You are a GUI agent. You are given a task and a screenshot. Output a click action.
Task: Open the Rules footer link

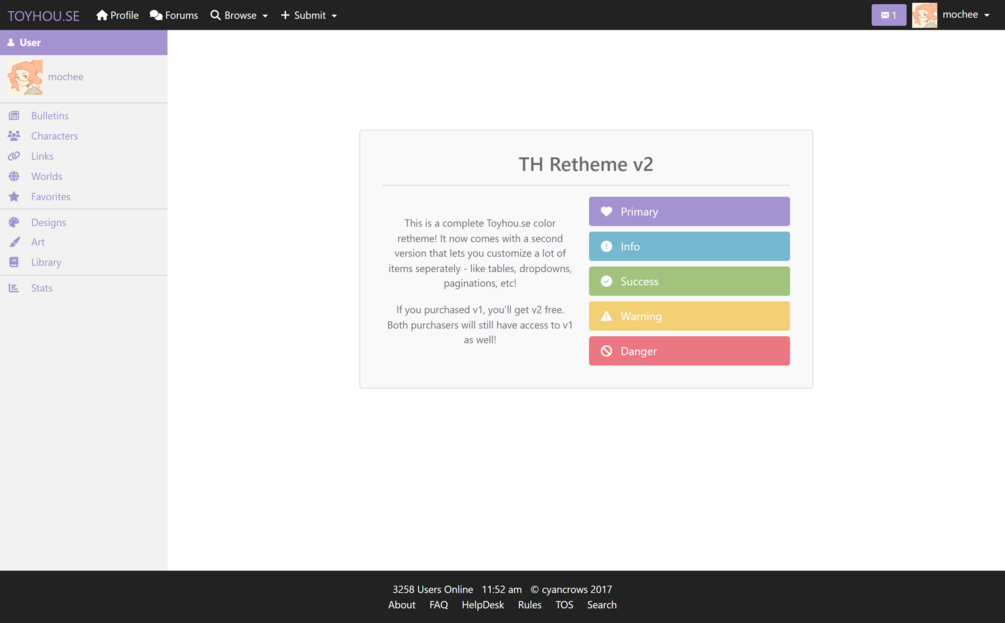click(x=529, y=605)
